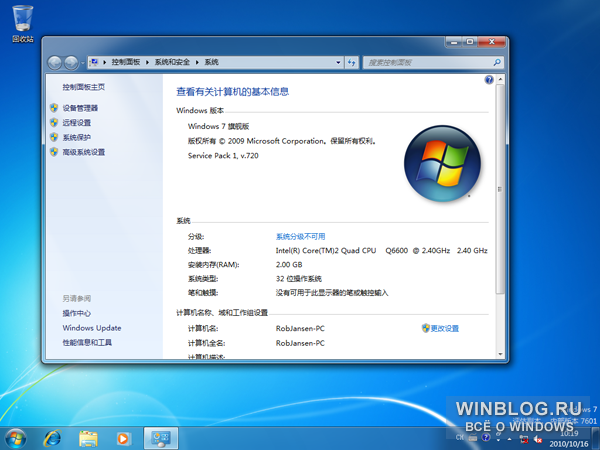Open the blue Help question mark icon
Screen dimensions: 600x450
coord(489,80)
